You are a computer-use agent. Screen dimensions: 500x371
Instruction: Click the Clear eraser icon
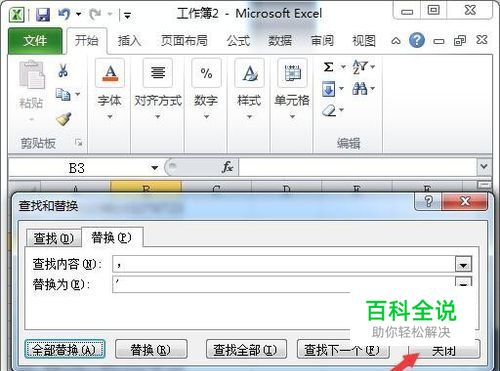(x=329, y=110)
